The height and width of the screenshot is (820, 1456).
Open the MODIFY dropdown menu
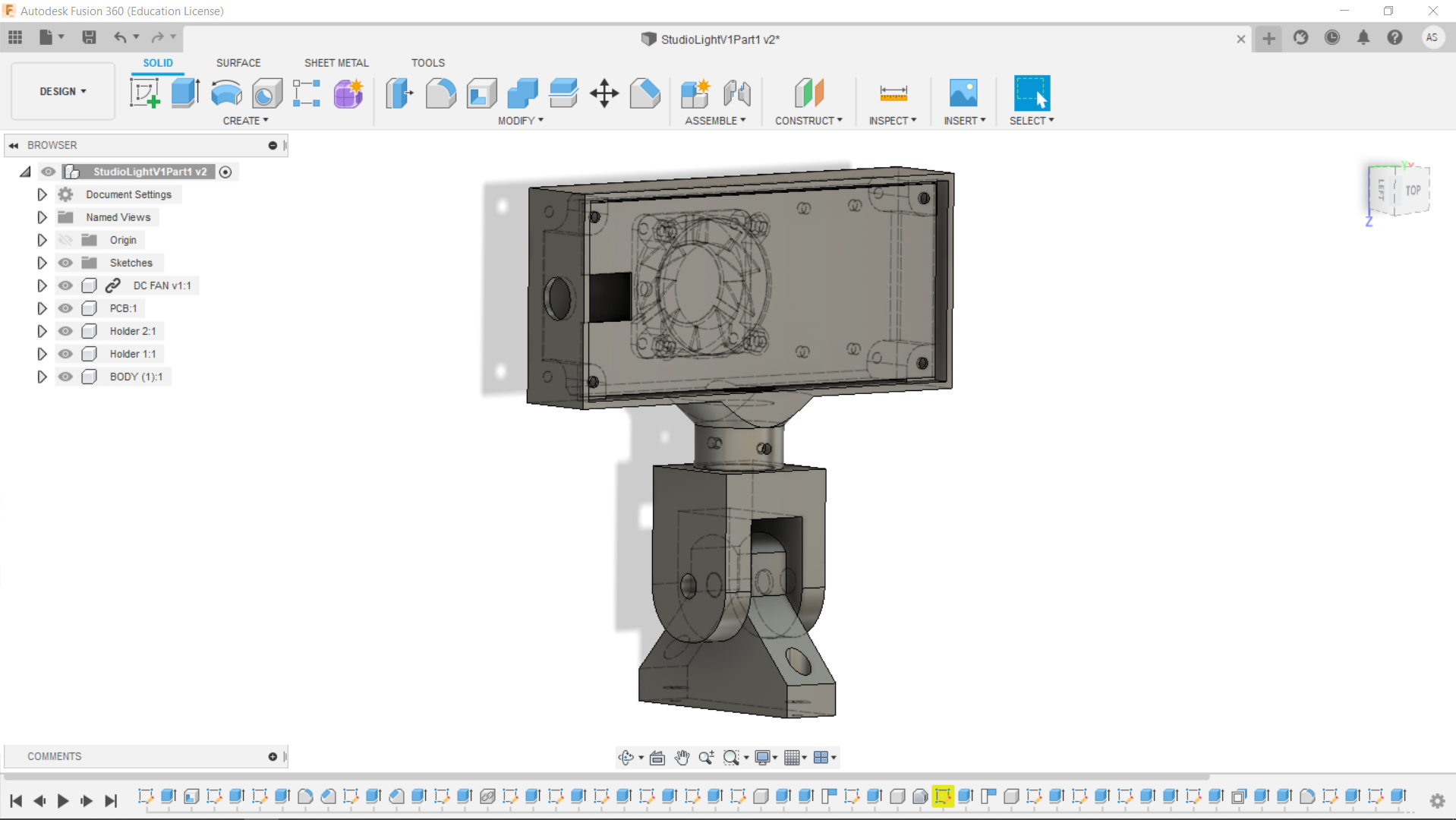pos(521,121)
